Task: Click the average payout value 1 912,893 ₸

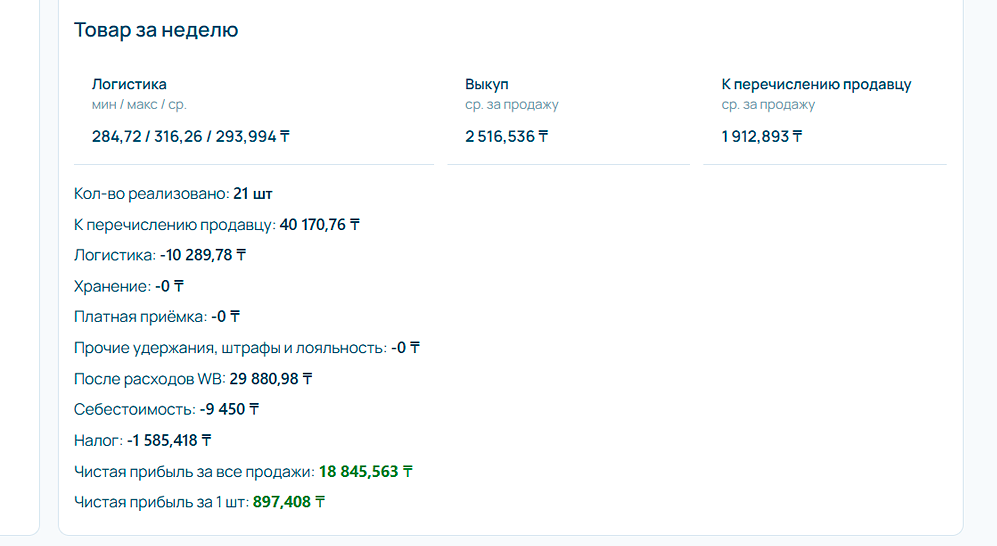Action: 761,137
